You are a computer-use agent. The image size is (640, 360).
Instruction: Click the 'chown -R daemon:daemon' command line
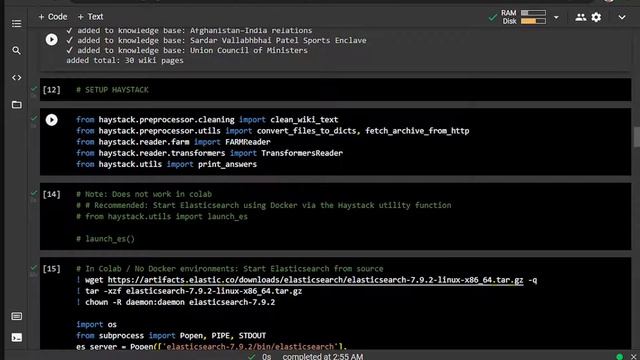[x=176, y=302]
